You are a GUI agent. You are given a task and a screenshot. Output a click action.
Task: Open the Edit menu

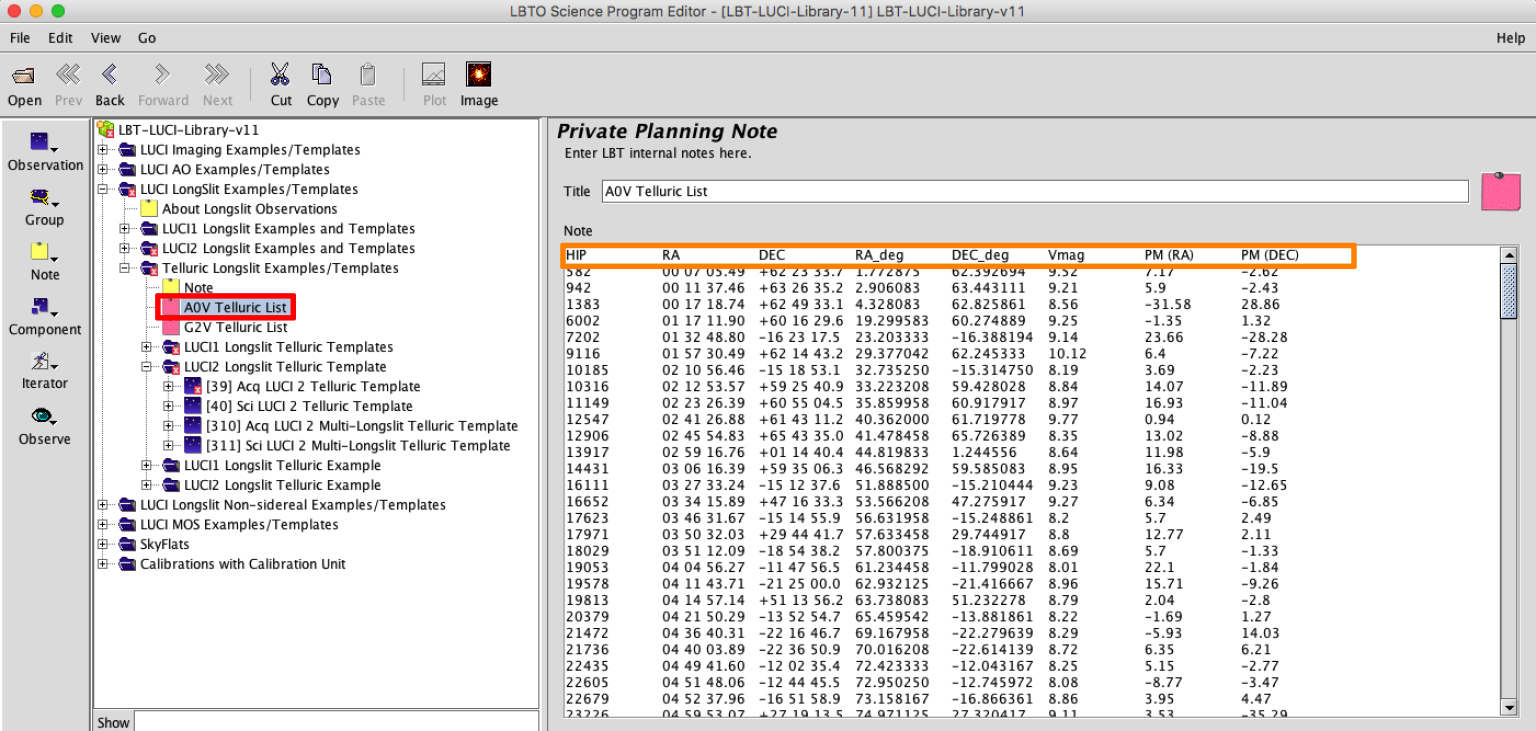pyautogui.click(x=60, y=38)
